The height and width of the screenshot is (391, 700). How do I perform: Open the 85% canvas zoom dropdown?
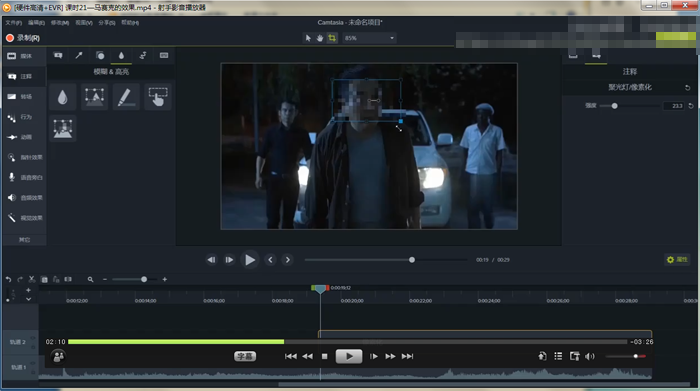369,38
